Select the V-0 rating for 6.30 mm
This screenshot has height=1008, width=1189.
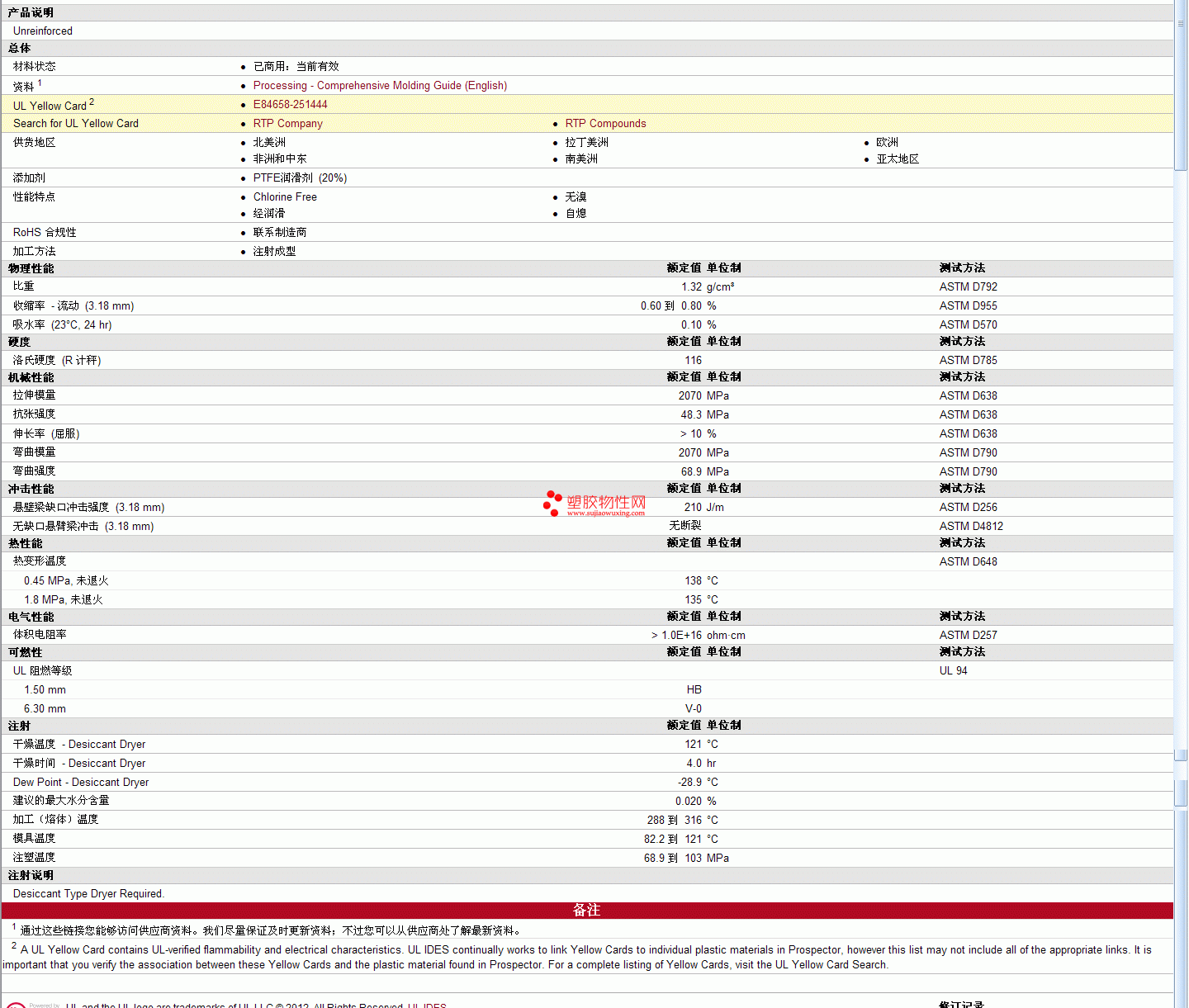point(694,708)
